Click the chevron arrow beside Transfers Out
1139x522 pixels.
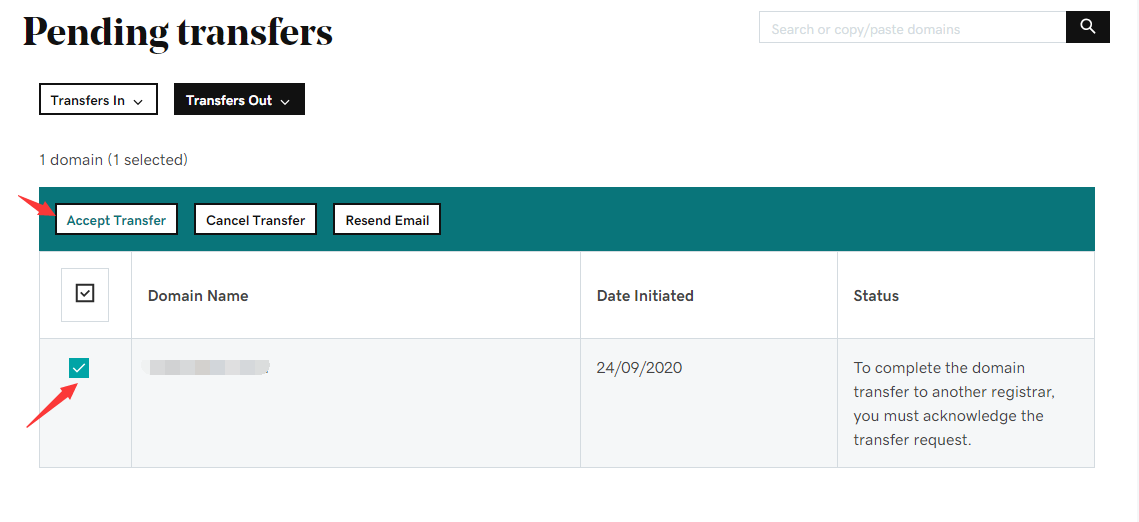(x=285, y=101)
